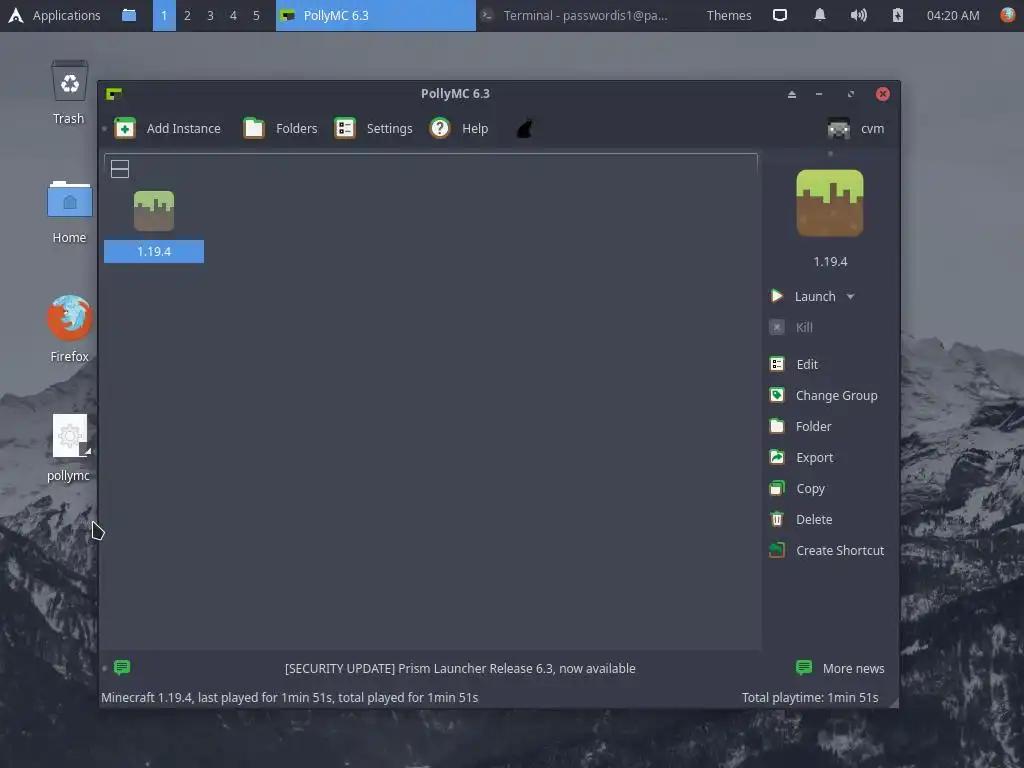Viewport: 1024px width, 768px height.
Task: Click the user avatar in top panel
Action: coord(1008,15)
